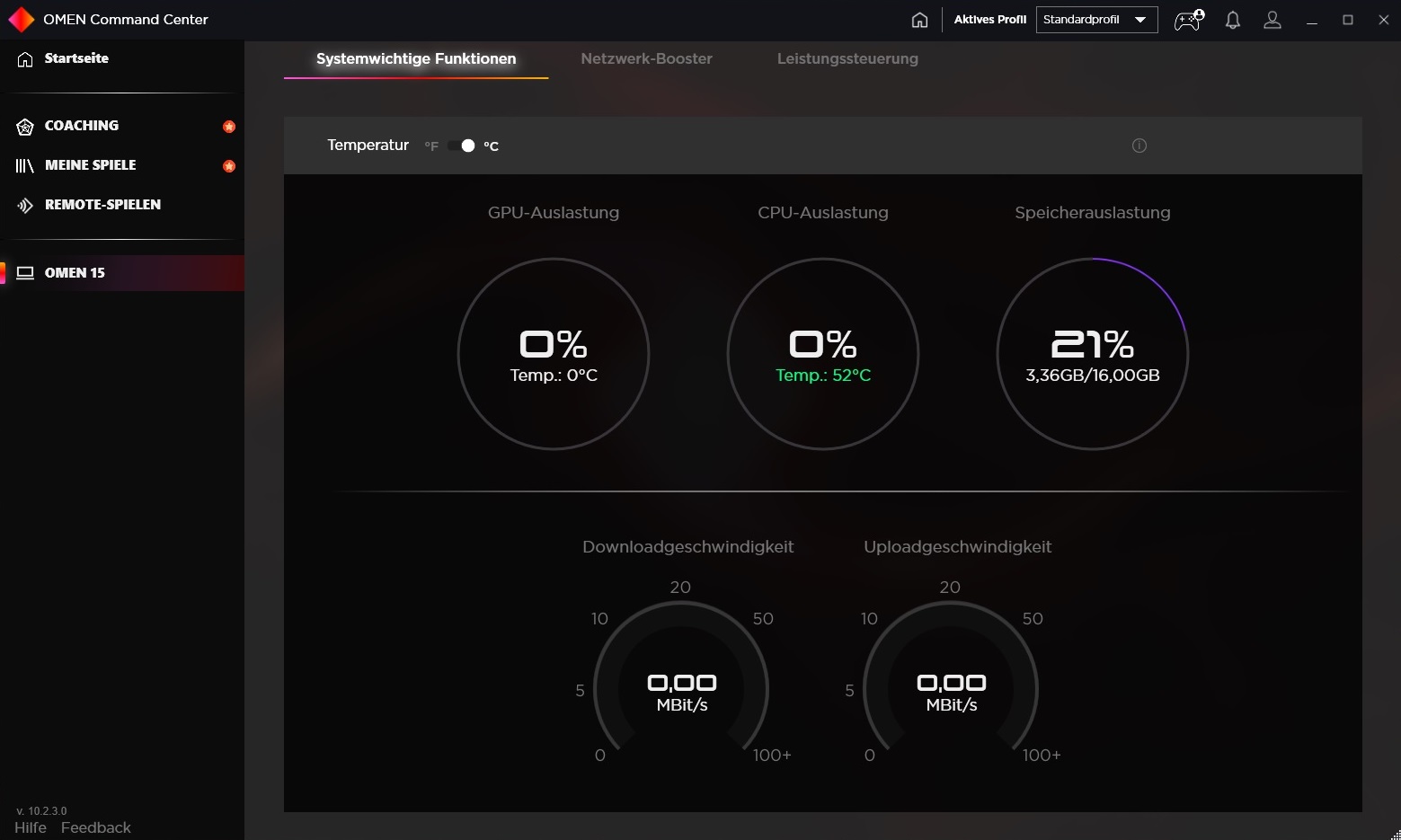This screenshot has width=1401, height=840.
Task: Click the OMEN diamond logo icon
Action: click(21, 19)
